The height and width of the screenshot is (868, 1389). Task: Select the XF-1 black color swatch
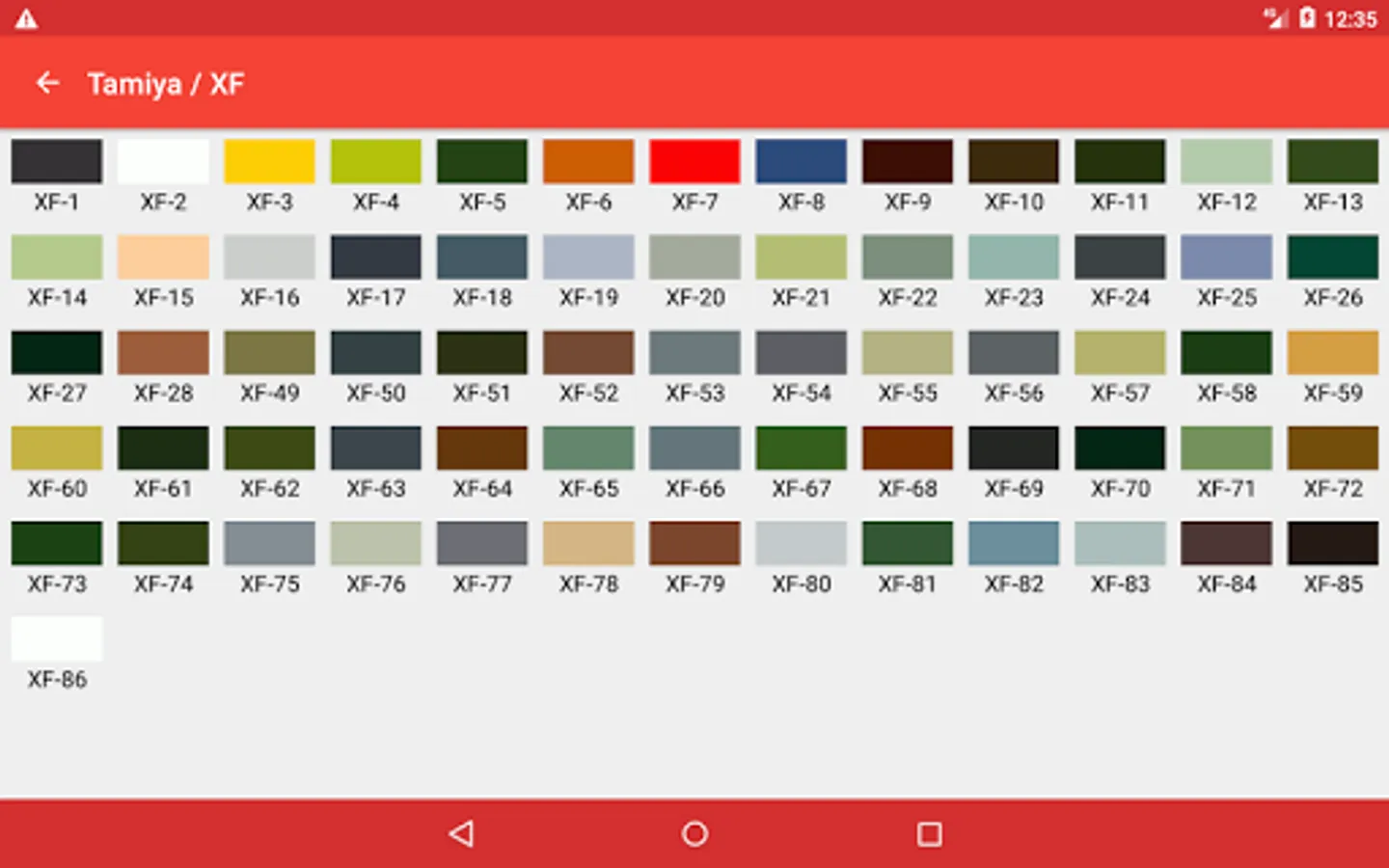coord(57,161)
